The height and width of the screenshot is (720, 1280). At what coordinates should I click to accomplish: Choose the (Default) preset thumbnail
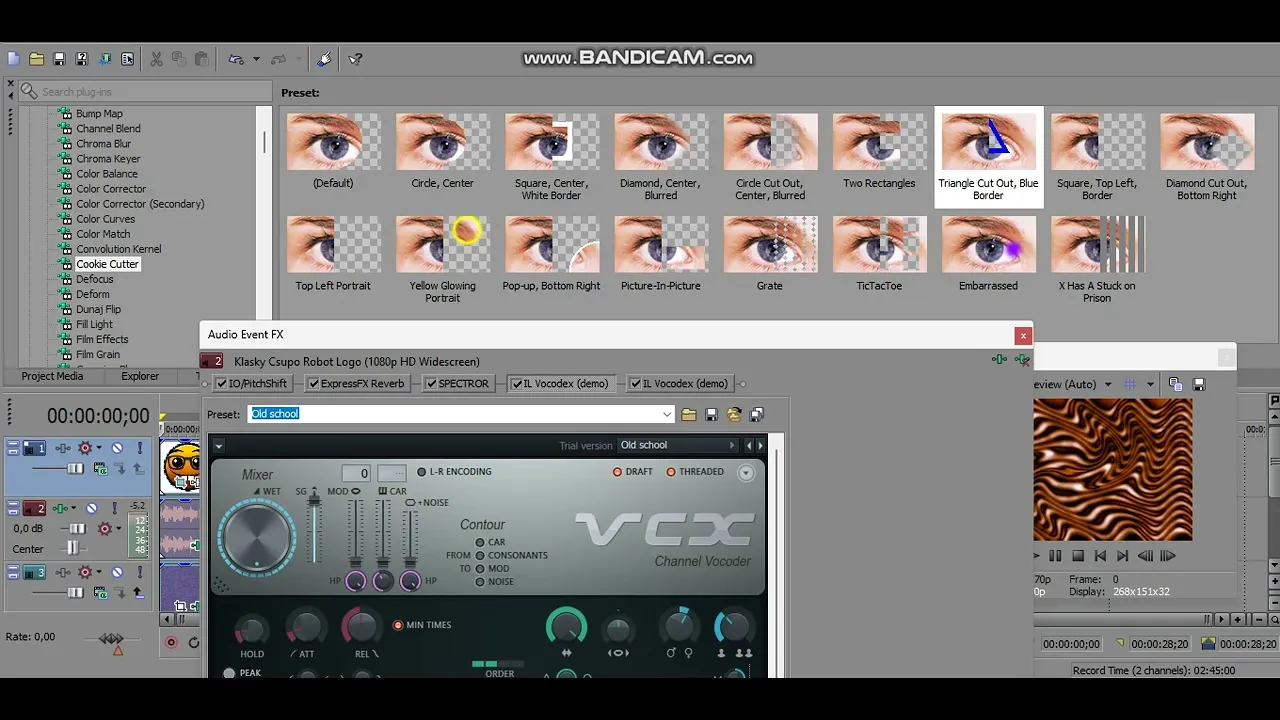click(x=333, y=142)
